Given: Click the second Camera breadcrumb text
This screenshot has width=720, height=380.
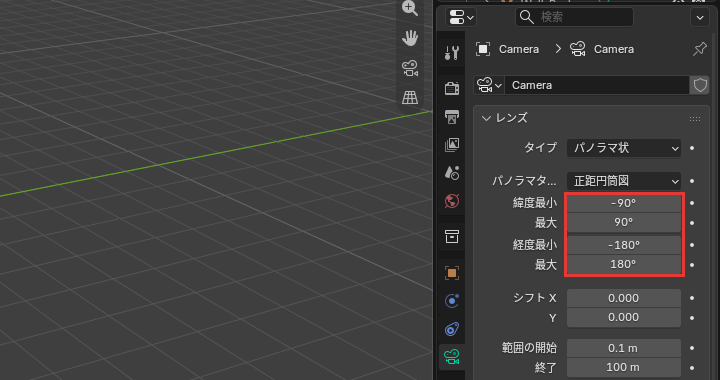Looking at the screenshot, I should click(x=614, y=49).
